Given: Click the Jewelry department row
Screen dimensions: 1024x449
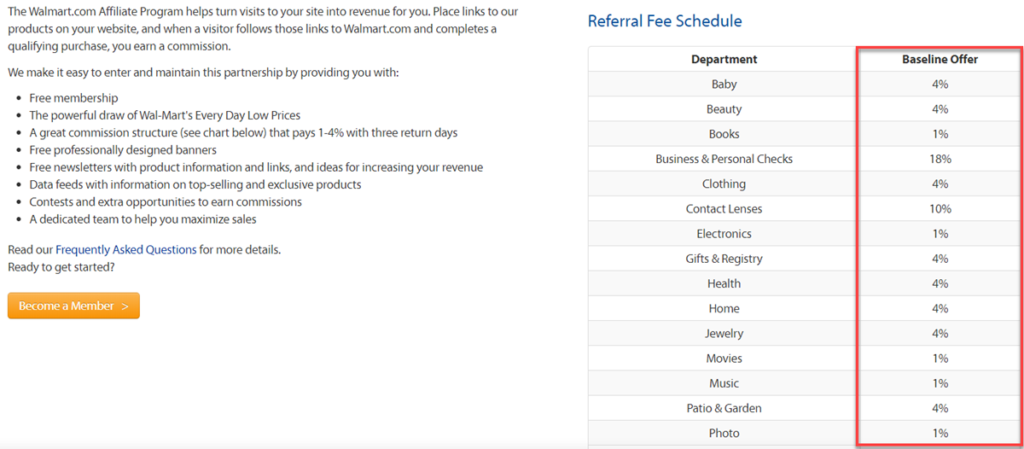Looking at the screenshot, I should (x=724, y=333).
